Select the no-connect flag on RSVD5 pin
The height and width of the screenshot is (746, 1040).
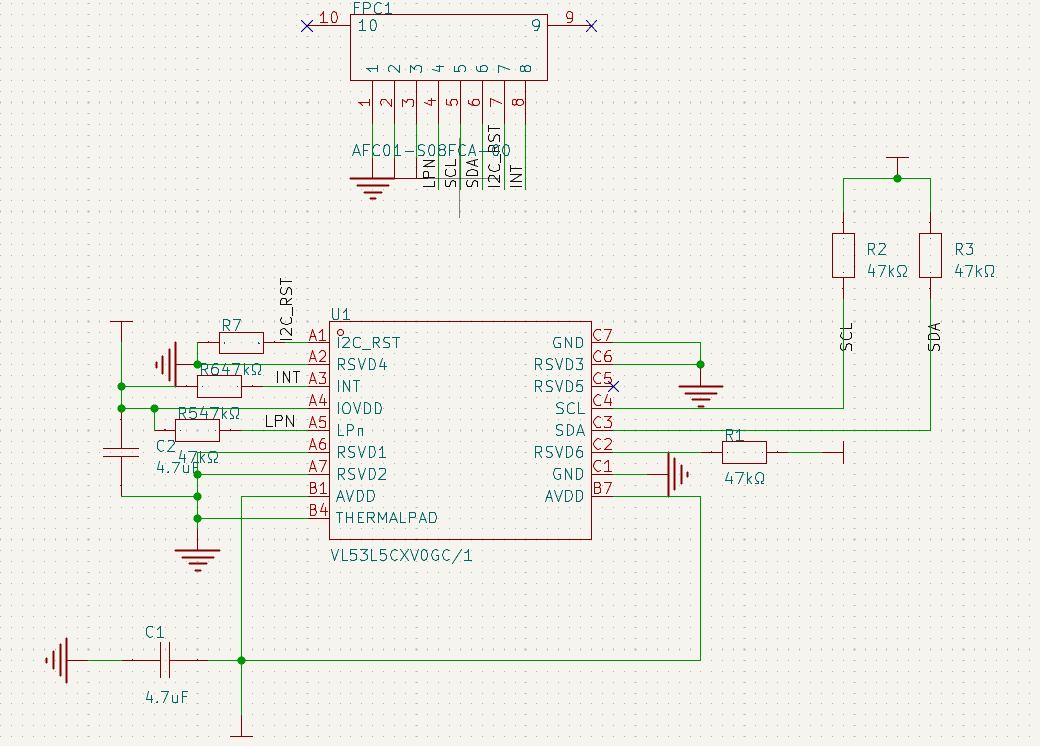[614, 386]
